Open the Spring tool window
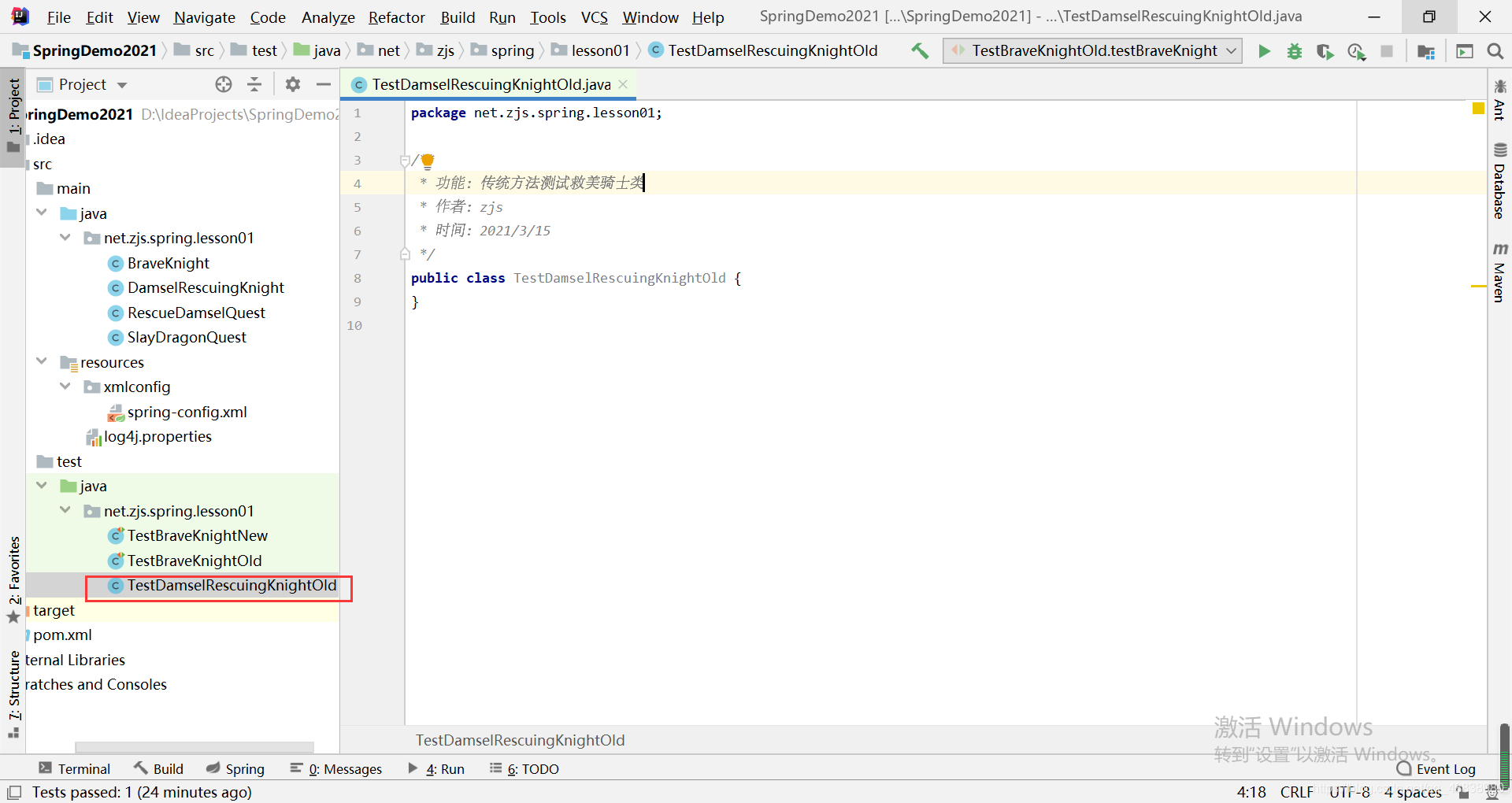This screenshot has height=803, width=1512. pyautogui.click(x=235, y=769)
